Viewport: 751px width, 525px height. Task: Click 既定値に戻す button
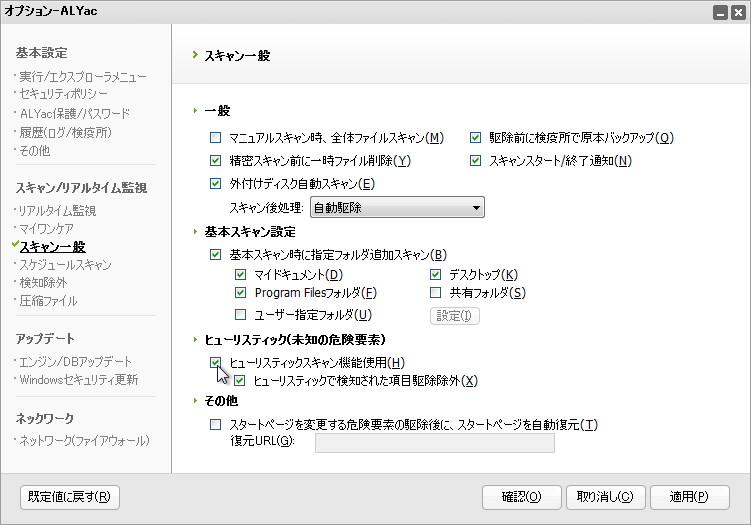point(69,497)
